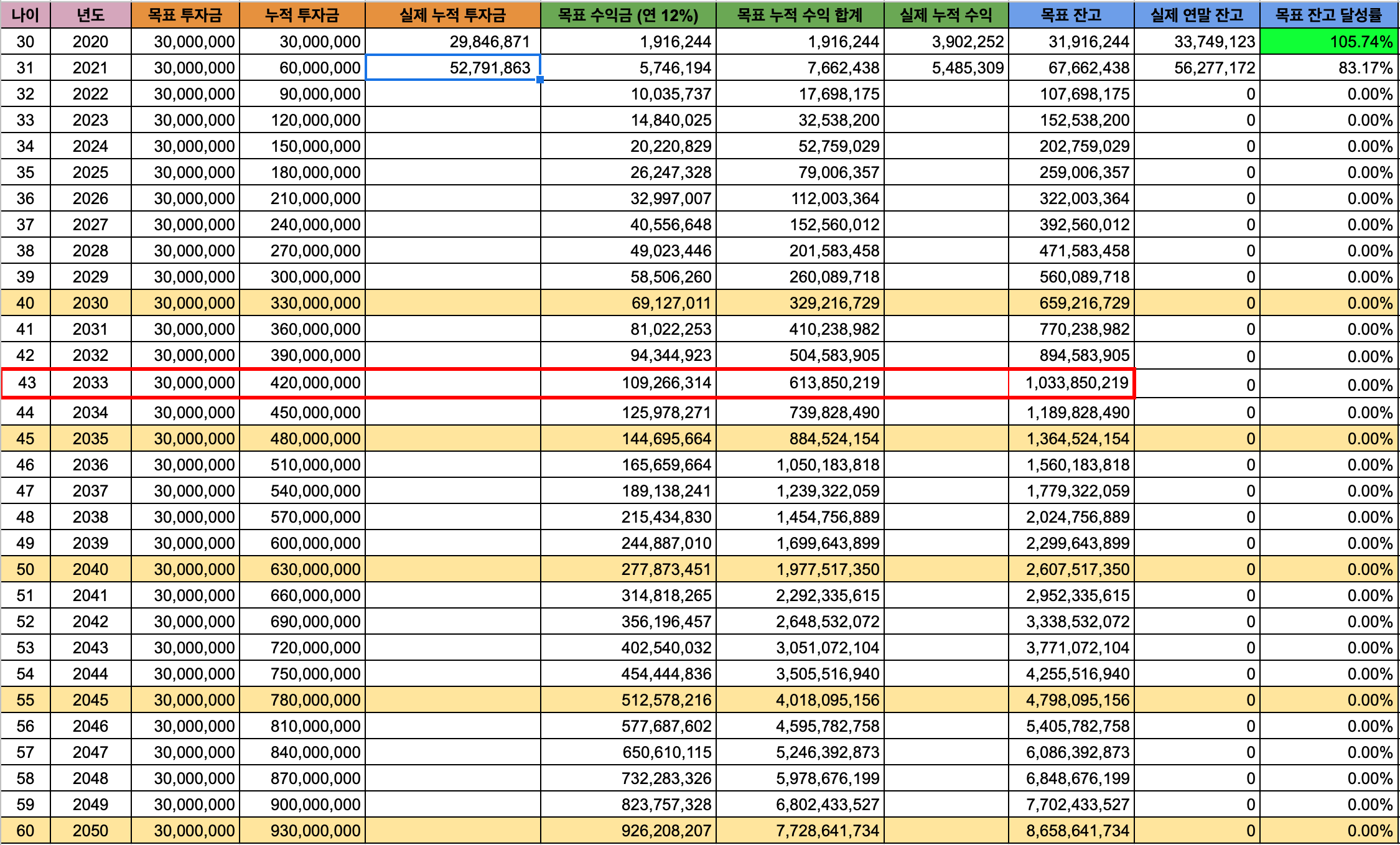
Task: Select the cell 329,216,729
Action: [x=800, y=303]
